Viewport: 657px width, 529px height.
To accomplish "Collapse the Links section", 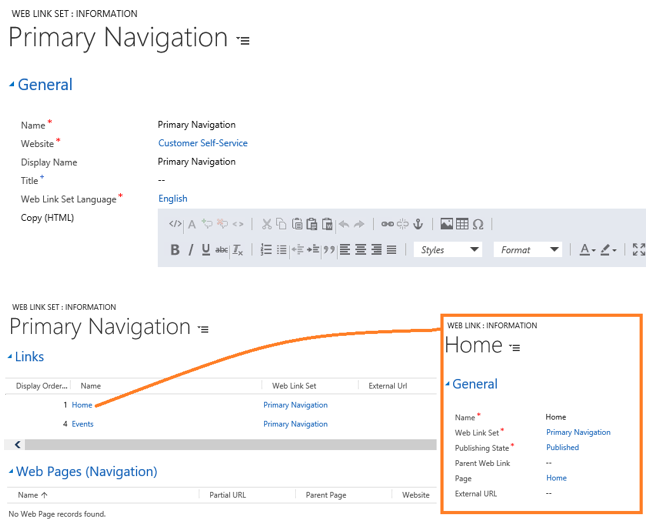I will [x=10, y=356].
